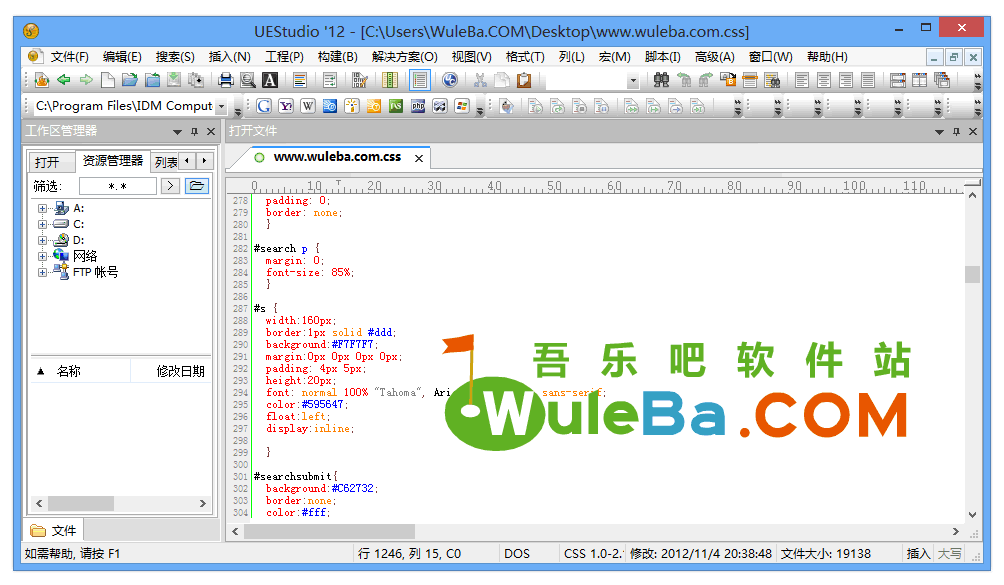1004x585 pixels.
Task: Click the left-align text icon
Action: pos(802,80)
